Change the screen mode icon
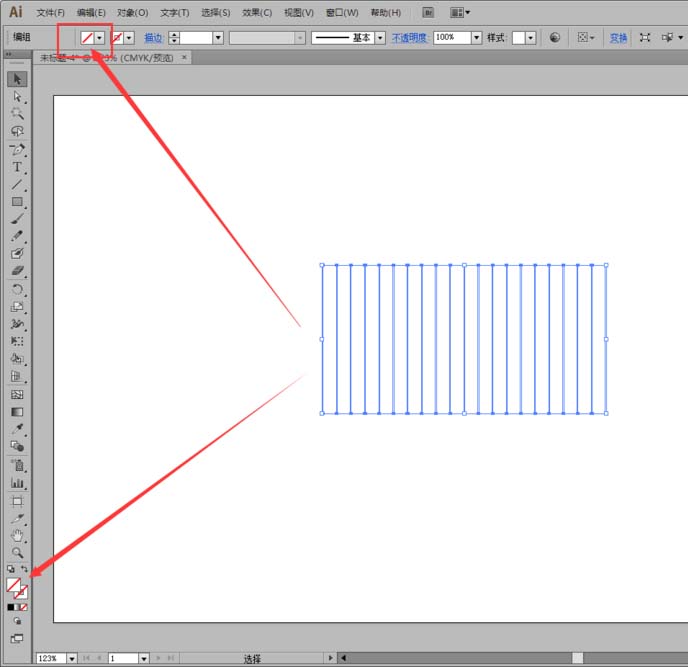688x667 pixels. click(17, 638)
